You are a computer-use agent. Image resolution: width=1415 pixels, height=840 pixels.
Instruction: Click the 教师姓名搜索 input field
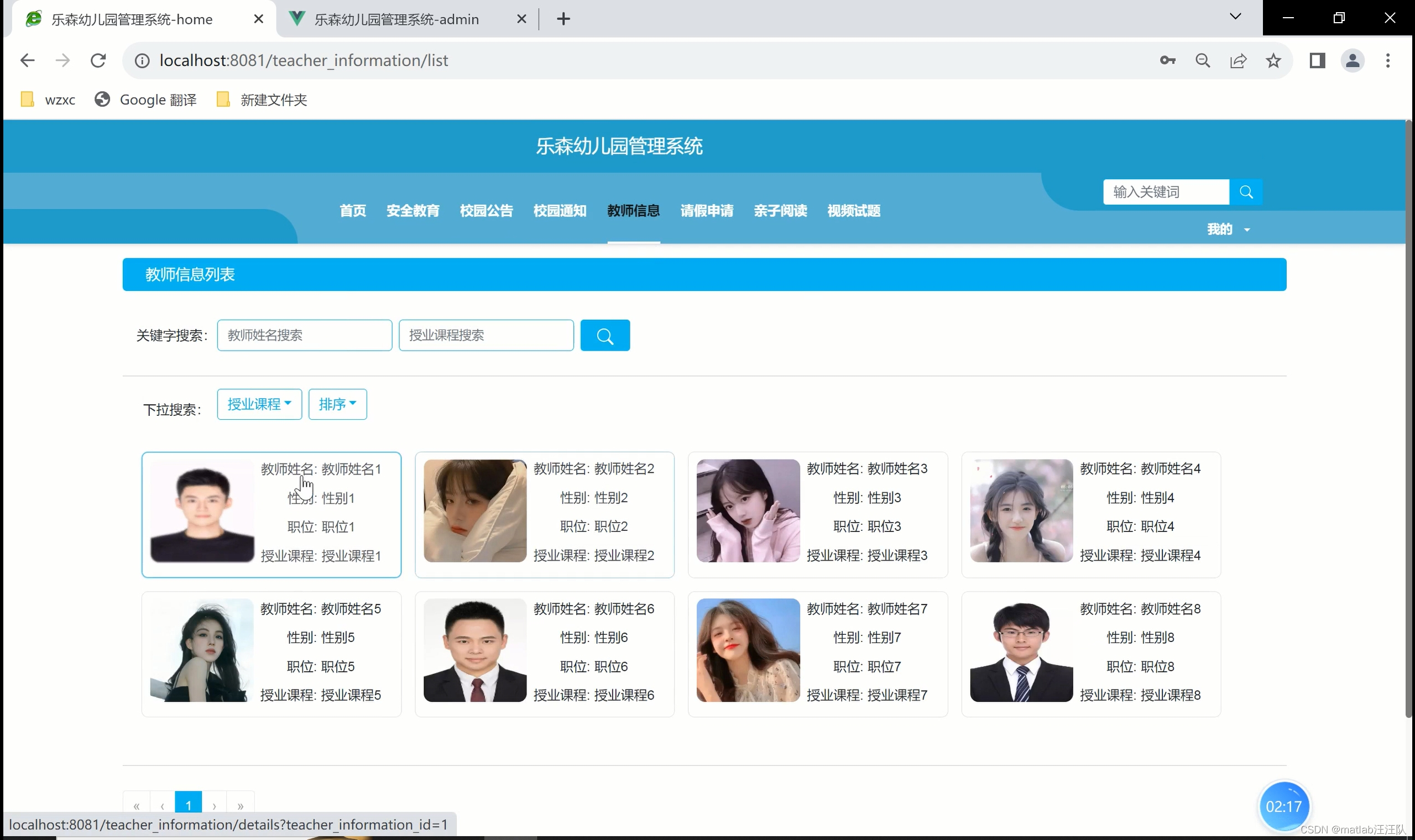point(305,336)
